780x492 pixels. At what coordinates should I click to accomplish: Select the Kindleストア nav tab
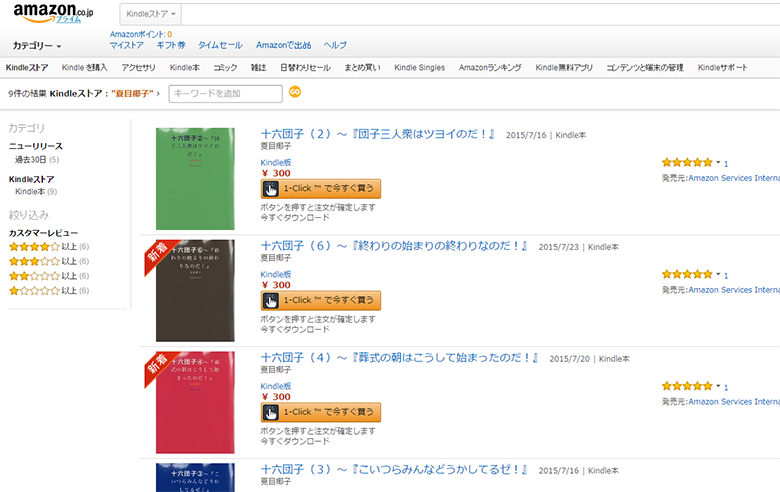(x=27, y=68)
